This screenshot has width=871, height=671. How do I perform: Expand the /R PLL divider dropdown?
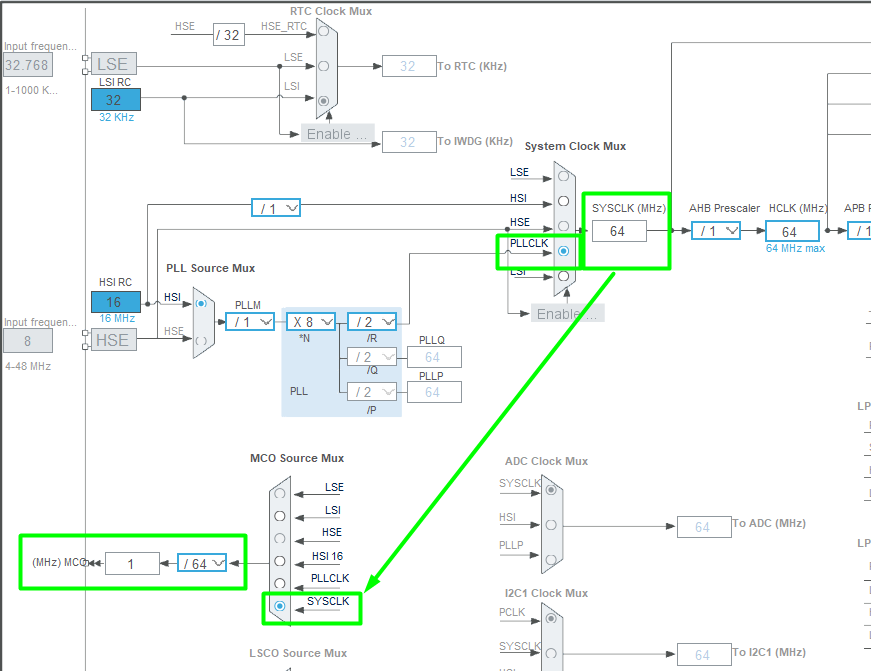click(x=372, y=322)
